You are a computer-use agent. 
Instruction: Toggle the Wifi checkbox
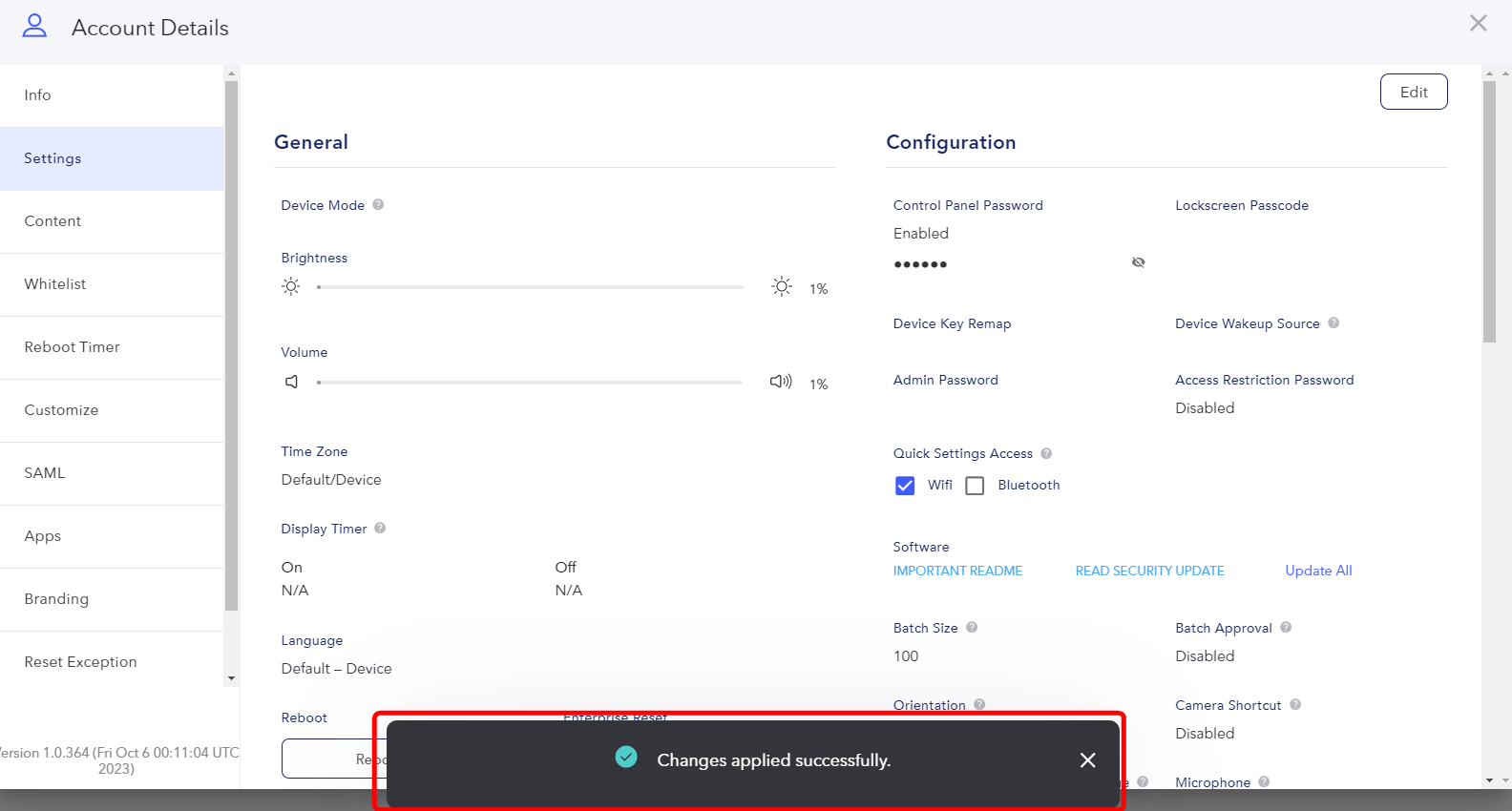[905, 486]
